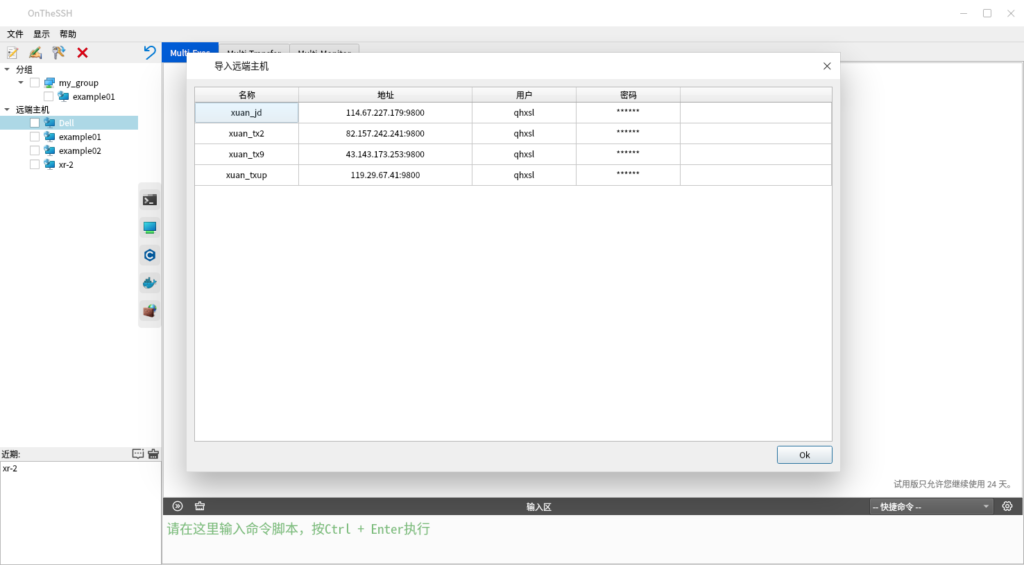Click the command script input area
The image size is (1024, 565).
click(x=590, y=538)
